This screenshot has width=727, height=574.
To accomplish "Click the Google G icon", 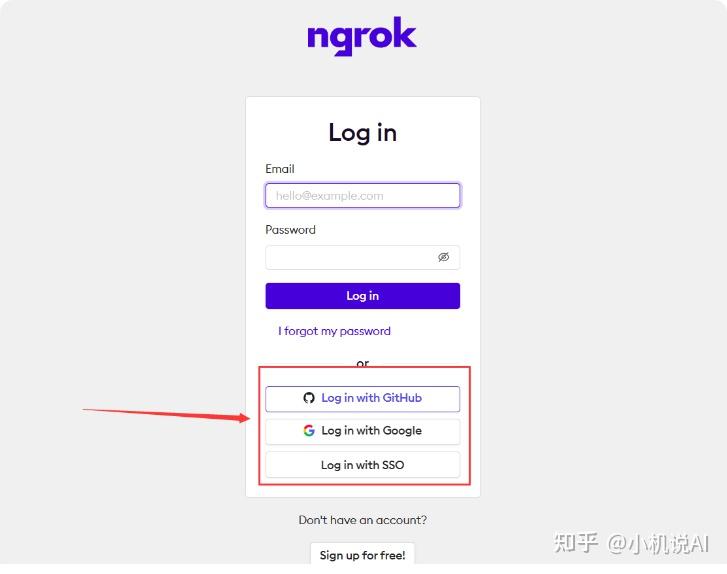I will (309, 431).
